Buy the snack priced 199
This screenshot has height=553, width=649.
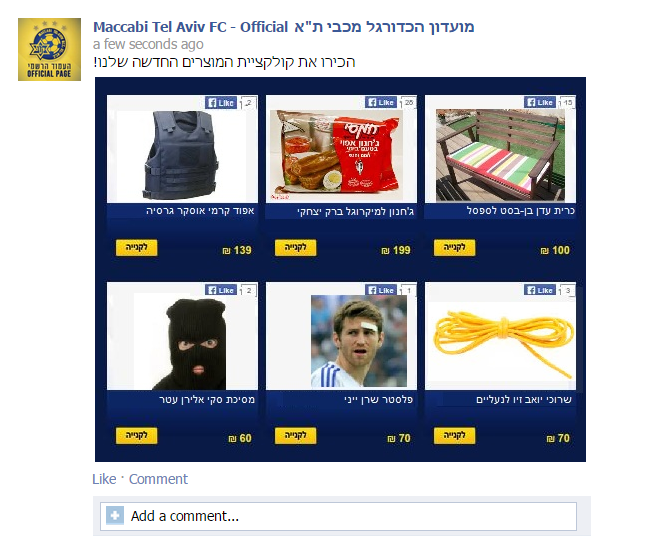(x=296, y=248)
